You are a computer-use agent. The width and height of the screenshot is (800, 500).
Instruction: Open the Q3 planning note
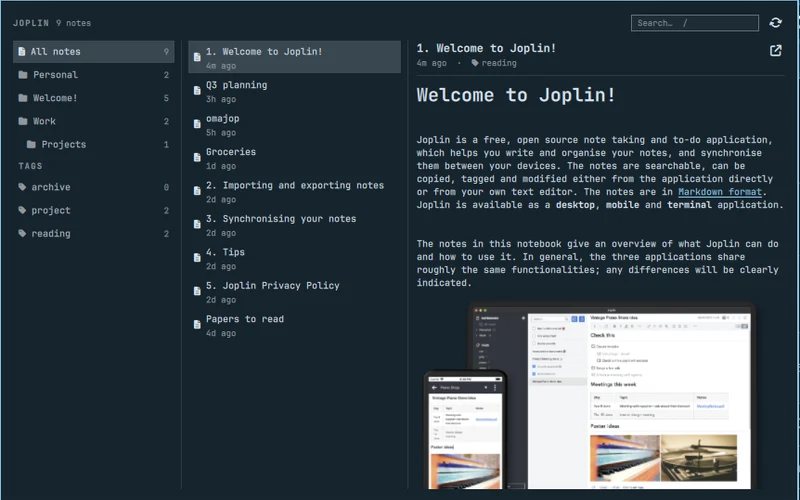tap(294, 91)
